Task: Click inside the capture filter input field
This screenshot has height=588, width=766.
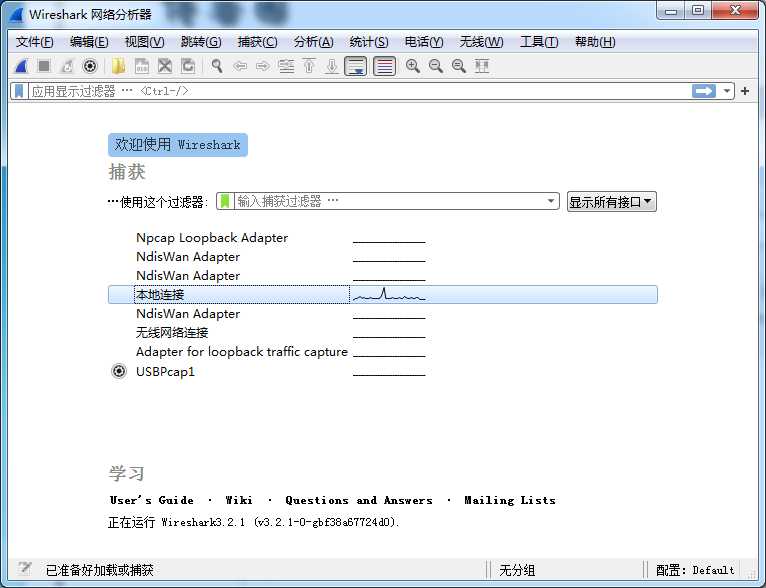Action: pyautogui.click(x=388, y=201)
